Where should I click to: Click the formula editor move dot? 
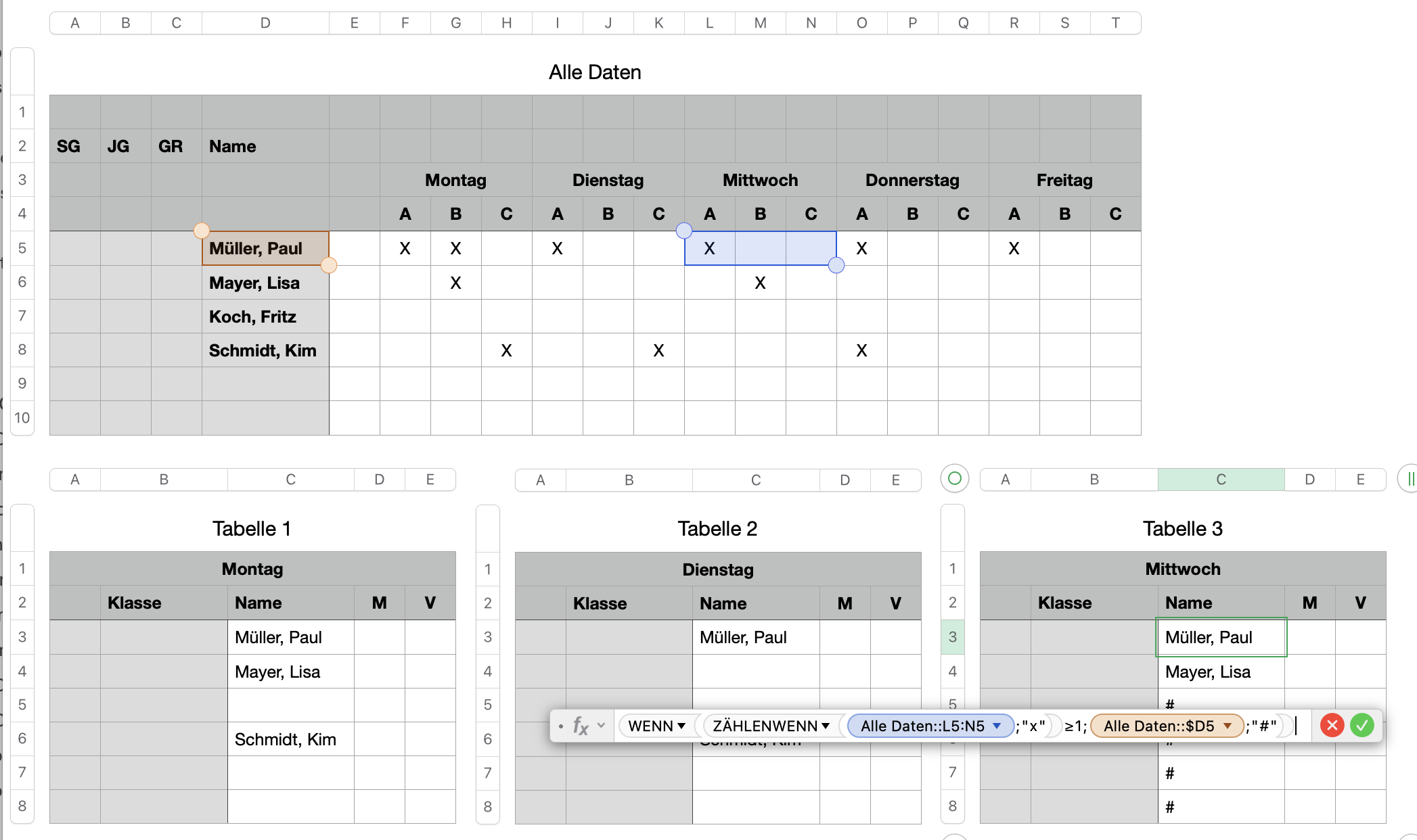coord(561,726)
